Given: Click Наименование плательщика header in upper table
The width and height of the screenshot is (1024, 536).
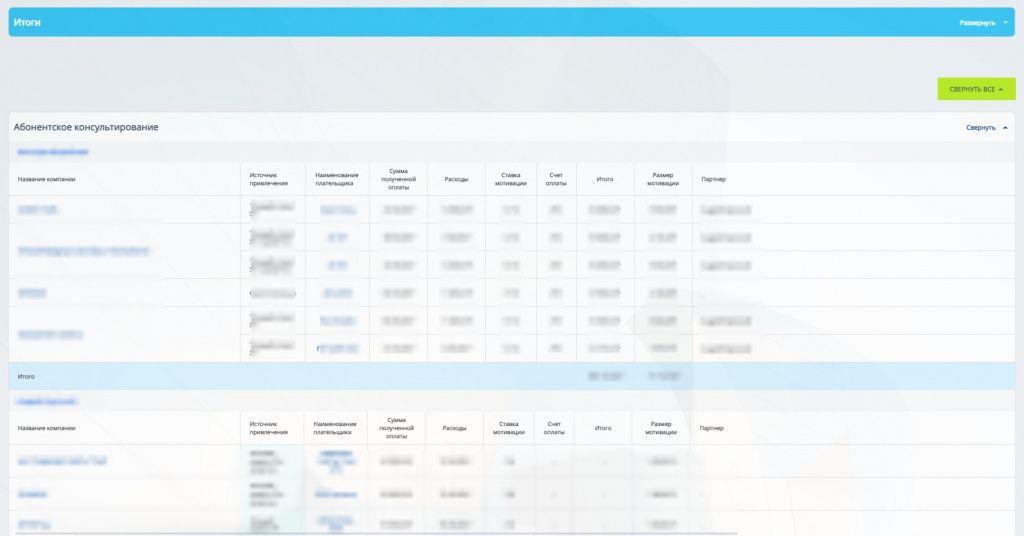Looking at the screenshot, I should point(336,180).
